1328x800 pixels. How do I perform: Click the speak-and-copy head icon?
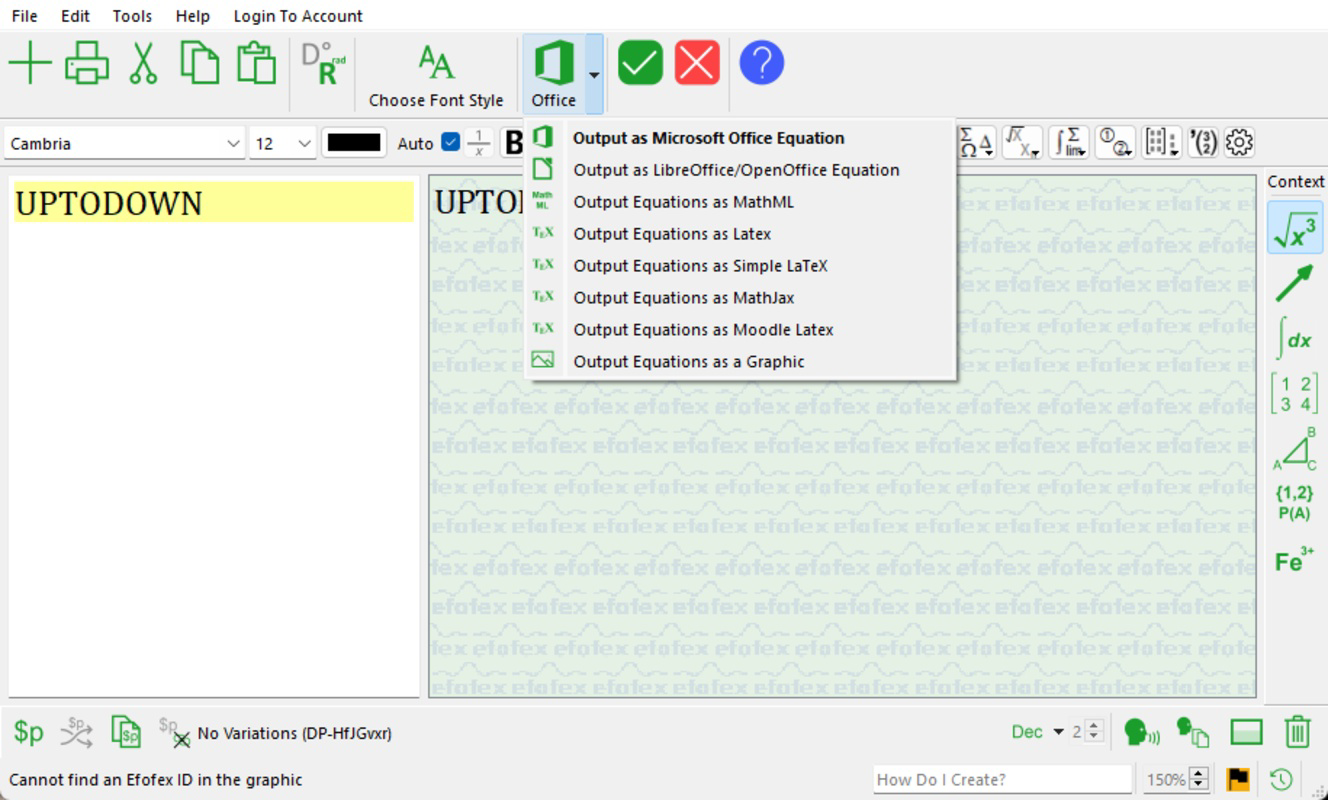(x=1193, y=732)
